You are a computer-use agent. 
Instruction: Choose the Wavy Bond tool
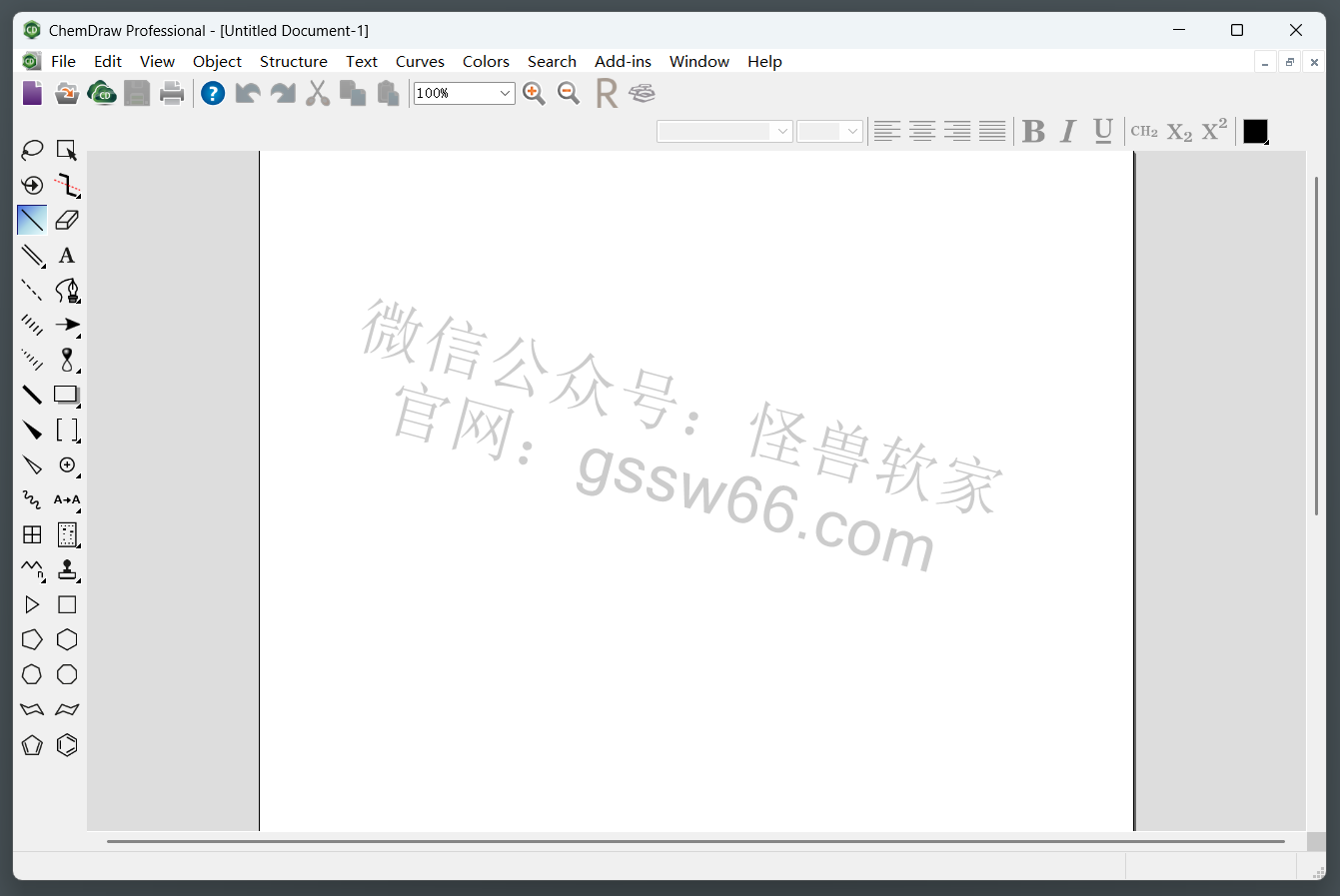tap(32, 499)
